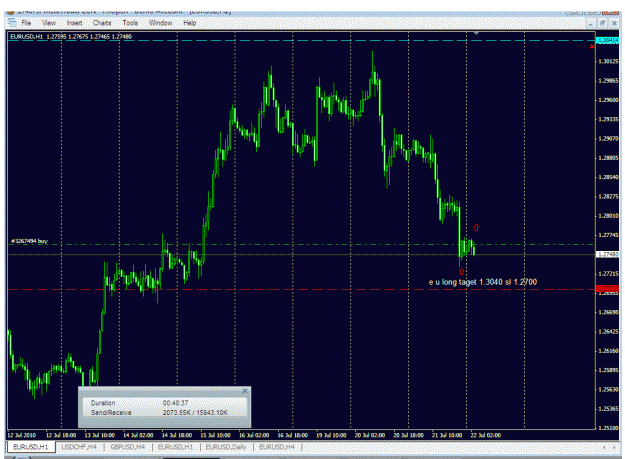
Task: Open the Window menu
Action: 160,23
